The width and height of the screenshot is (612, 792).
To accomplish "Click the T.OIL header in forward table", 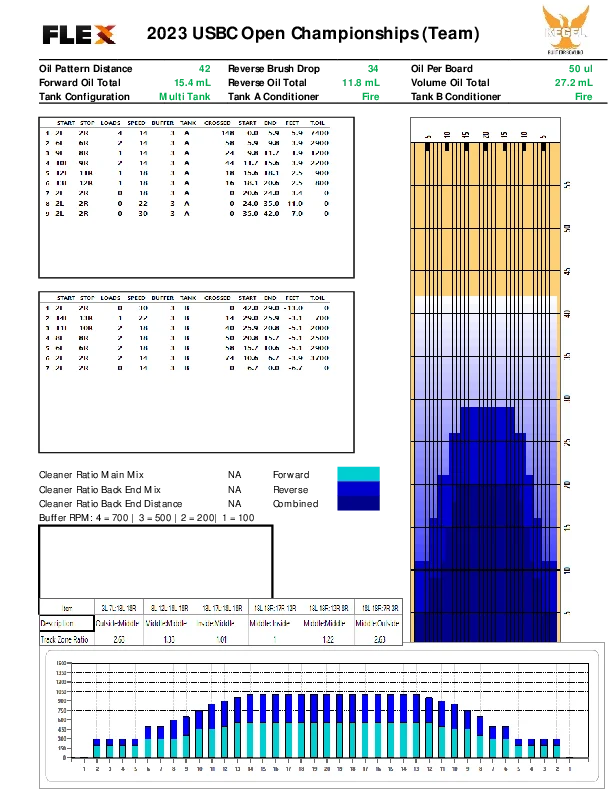I will click(317, 123).
